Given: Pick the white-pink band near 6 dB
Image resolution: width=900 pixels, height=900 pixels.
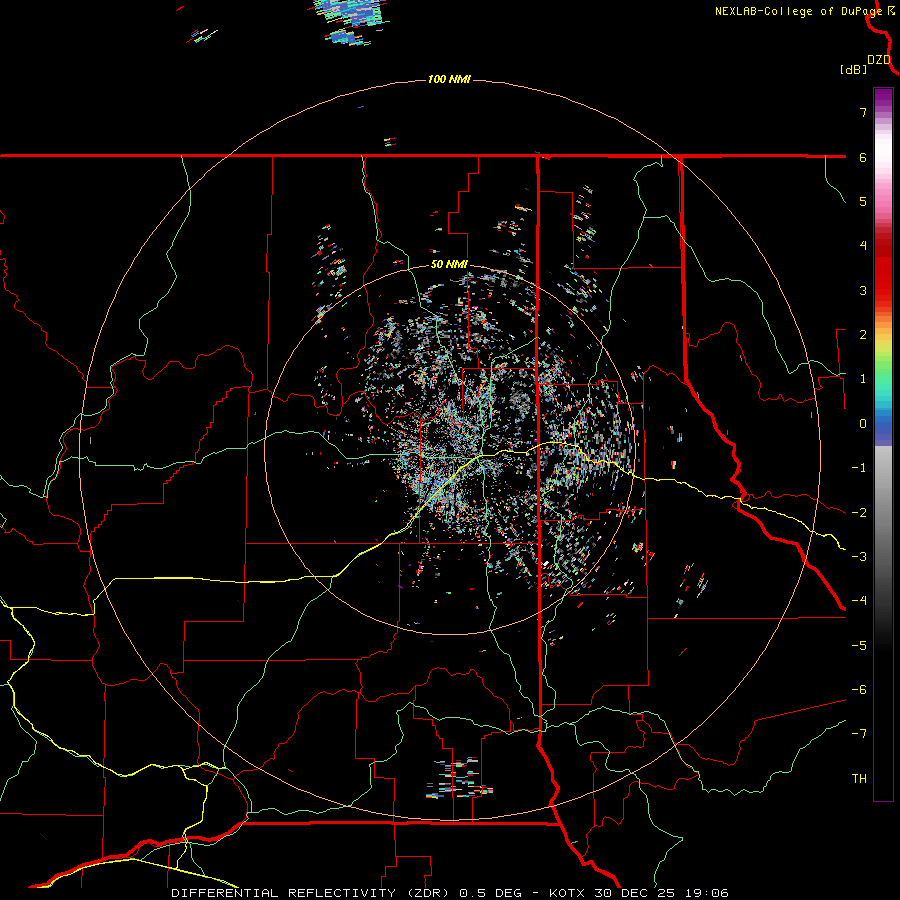Looking at the screenshot, I should click(883, 157).
